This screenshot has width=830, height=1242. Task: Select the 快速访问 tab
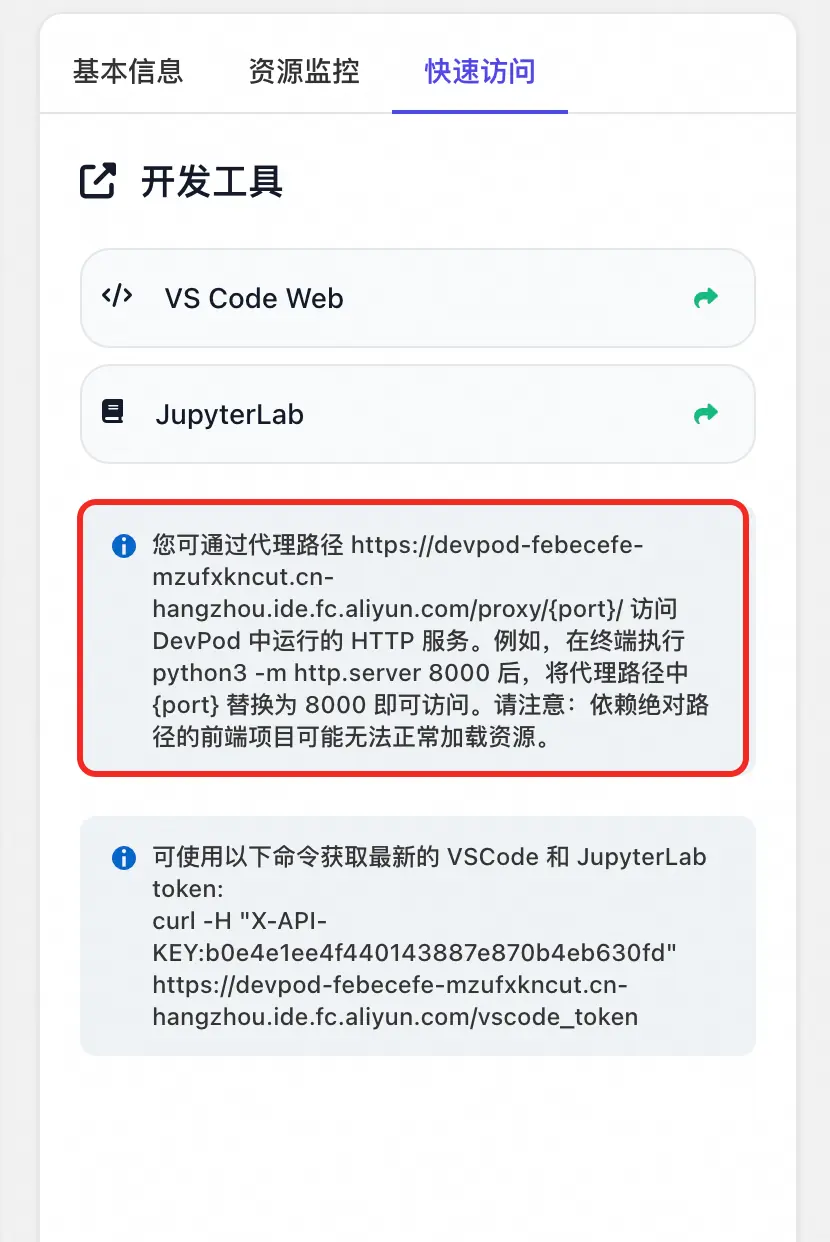[x=480, y=72]
